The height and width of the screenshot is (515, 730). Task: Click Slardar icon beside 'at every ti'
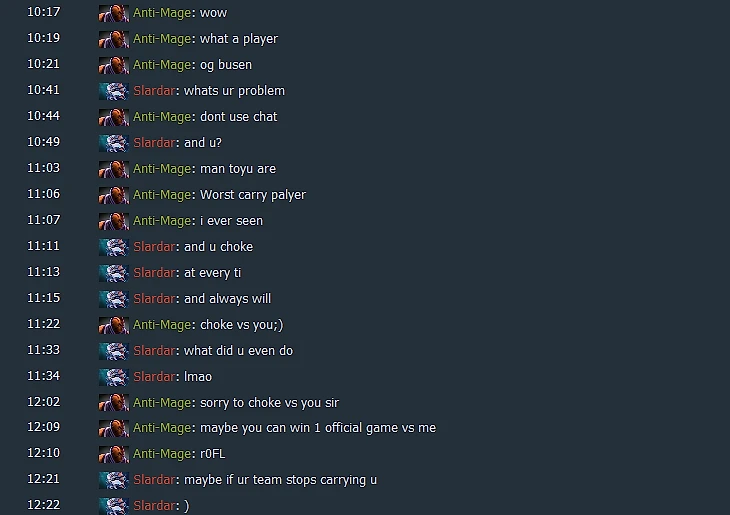click(x=114, y=273)
